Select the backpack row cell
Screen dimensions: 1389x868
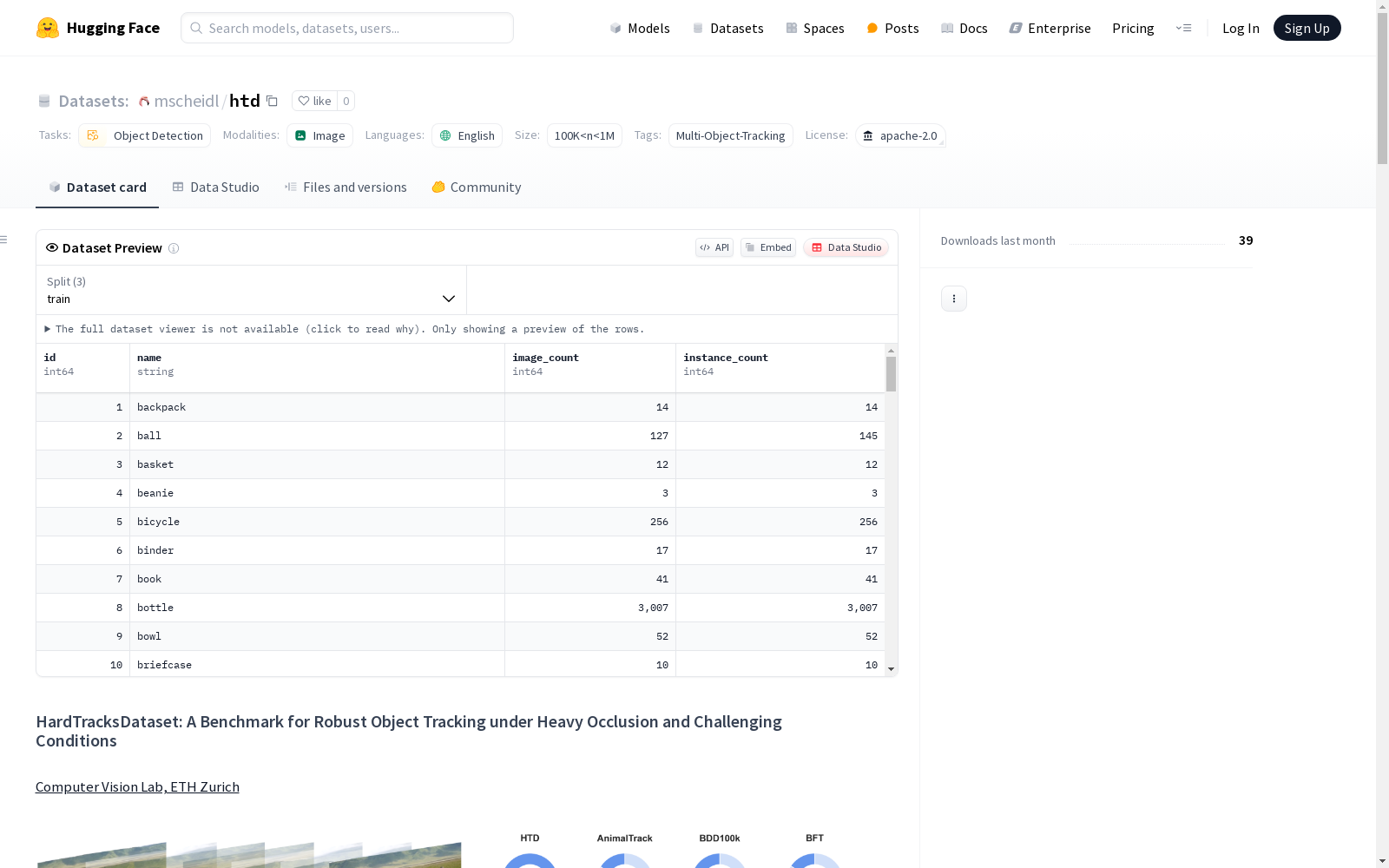click(317, 407)
